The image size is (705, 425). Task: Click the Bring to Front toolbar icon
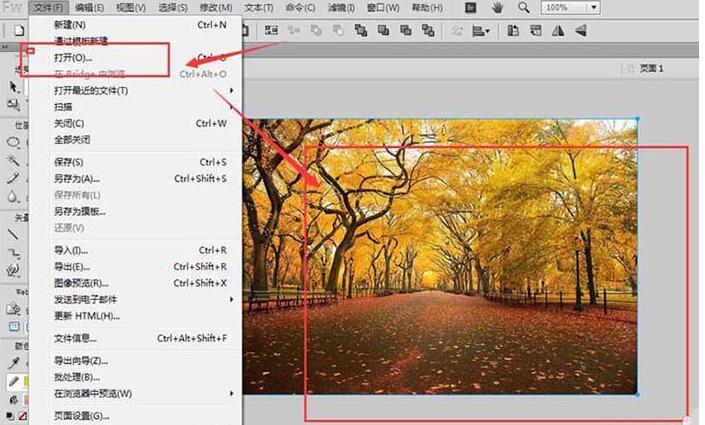coord(361,30)
